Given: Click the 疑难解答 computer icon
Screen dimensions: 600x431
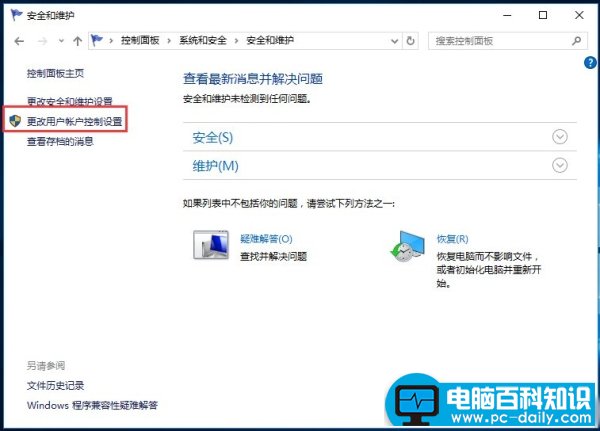Looking at the screenshot, I should [211, 245].
